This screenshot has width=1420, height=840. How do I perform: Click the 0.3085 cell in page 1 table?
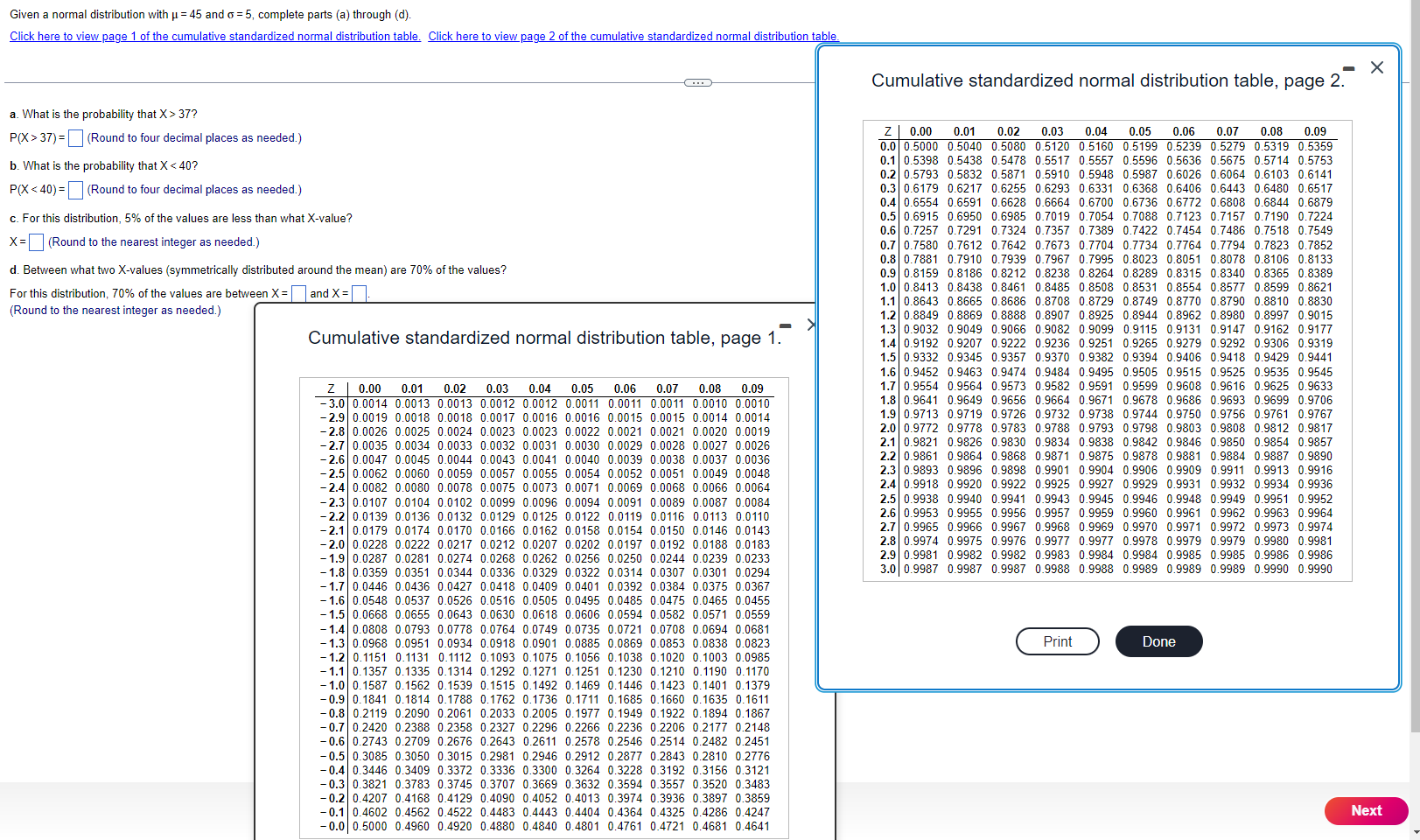tap(370, 756)
